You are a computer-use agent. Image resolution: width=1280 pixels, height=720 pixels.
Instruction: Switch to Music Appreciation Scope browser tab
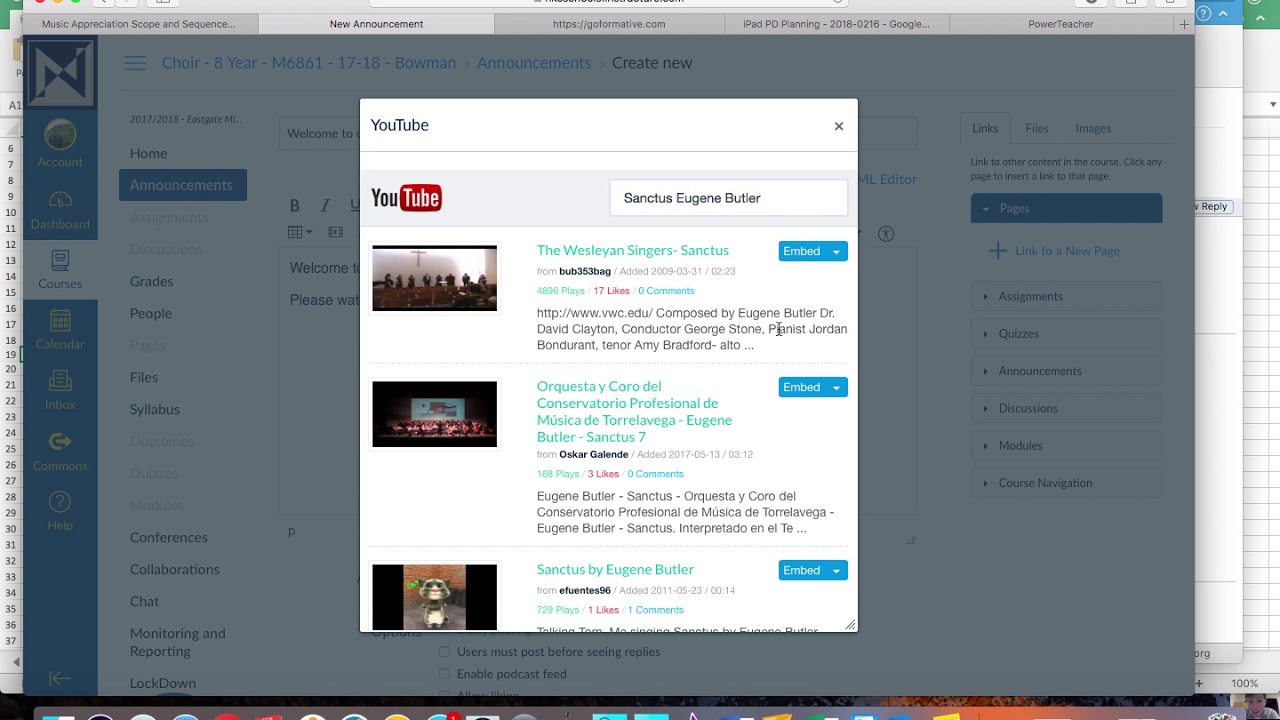click(x=139, y=24)
